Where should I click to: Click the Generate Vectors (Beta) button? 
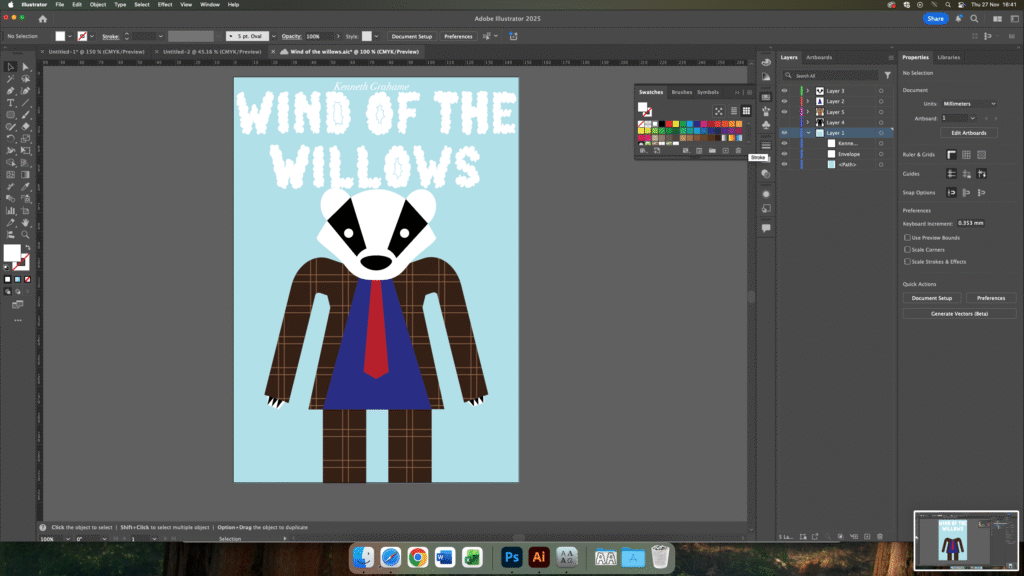coord(959,313)
